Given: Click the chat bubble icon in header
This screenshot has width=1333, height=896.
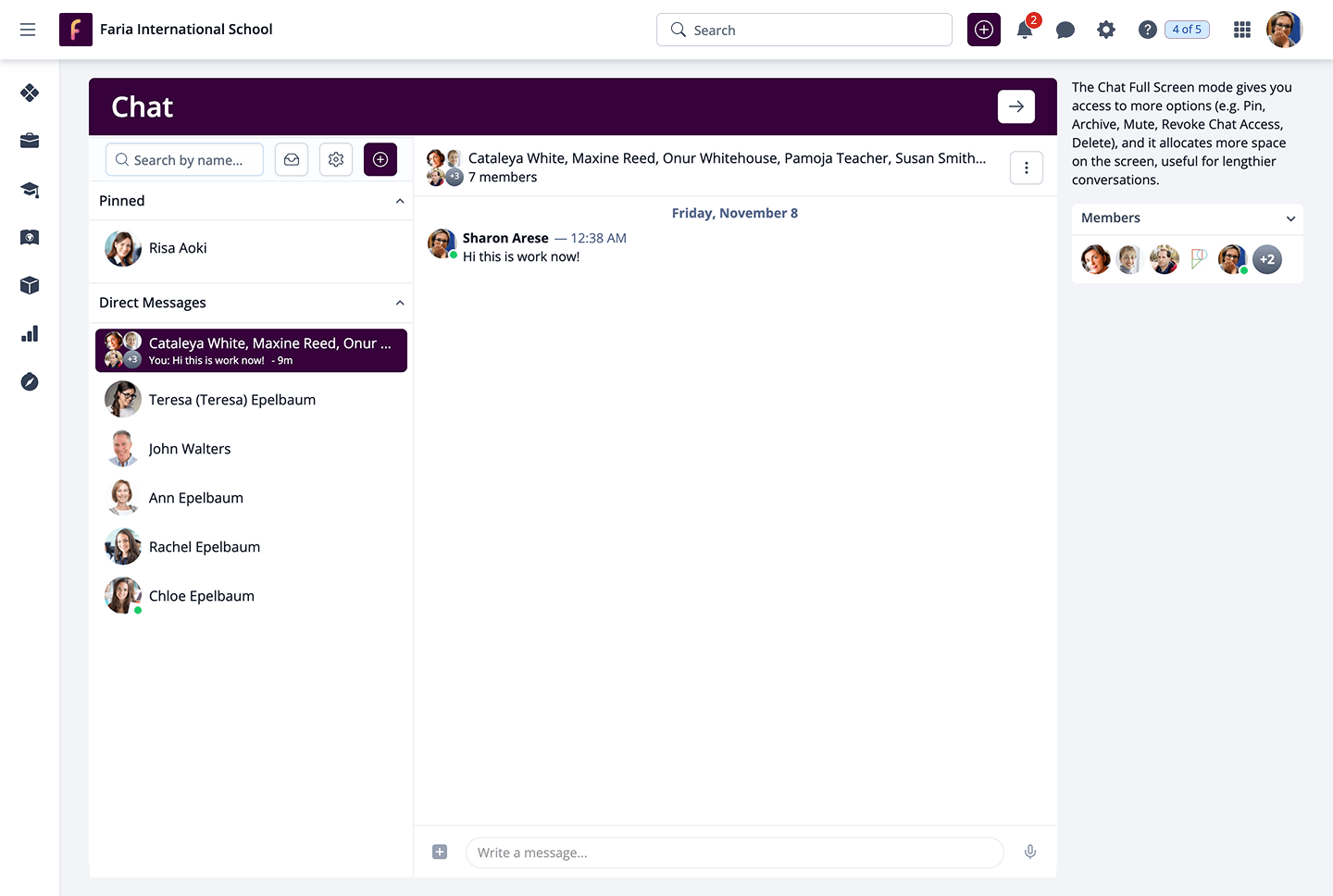Looking at the screenshot, I should pos(1065,31).
